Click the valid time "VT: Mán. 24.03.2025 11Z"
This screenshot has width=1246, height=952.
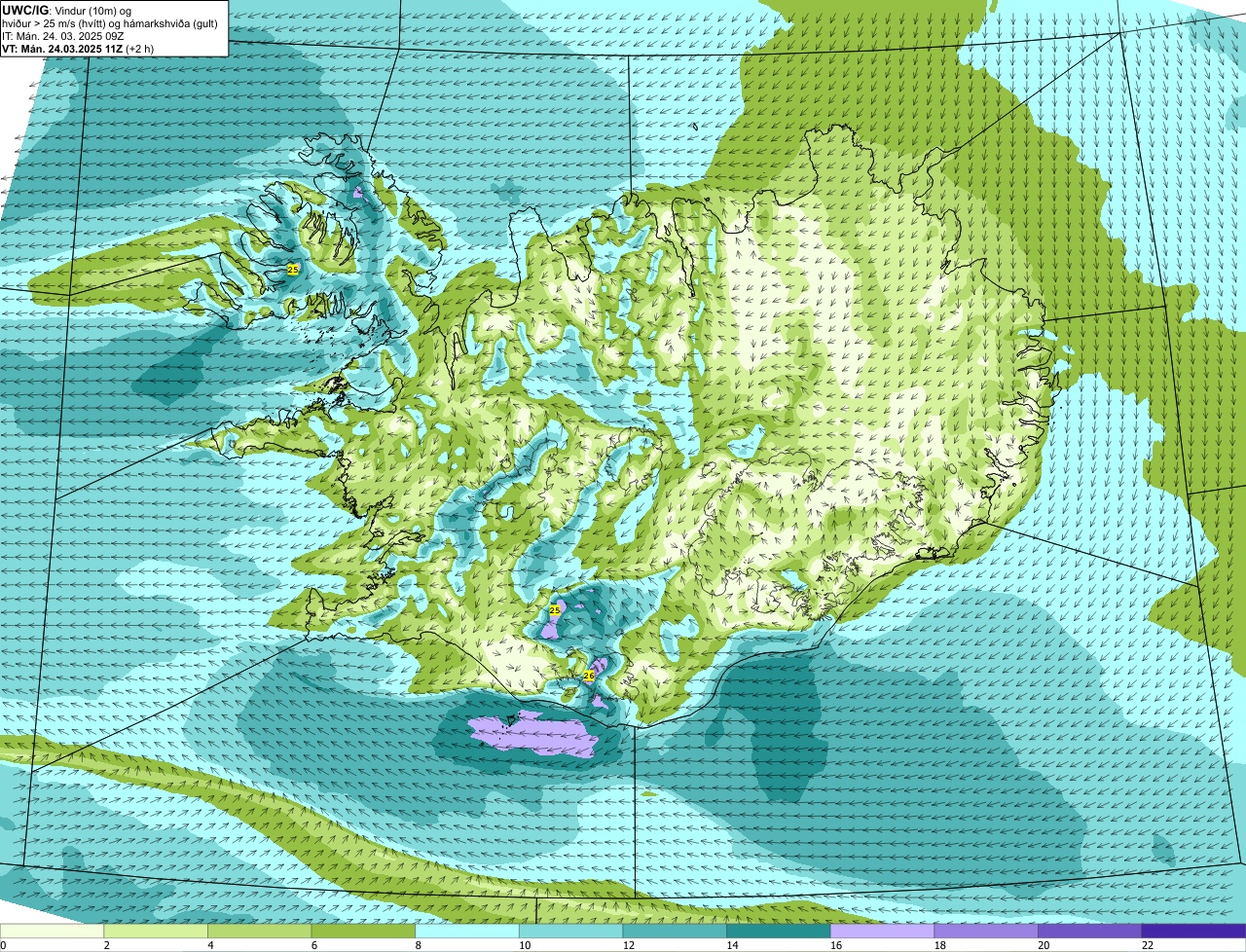tap(62, 48)
